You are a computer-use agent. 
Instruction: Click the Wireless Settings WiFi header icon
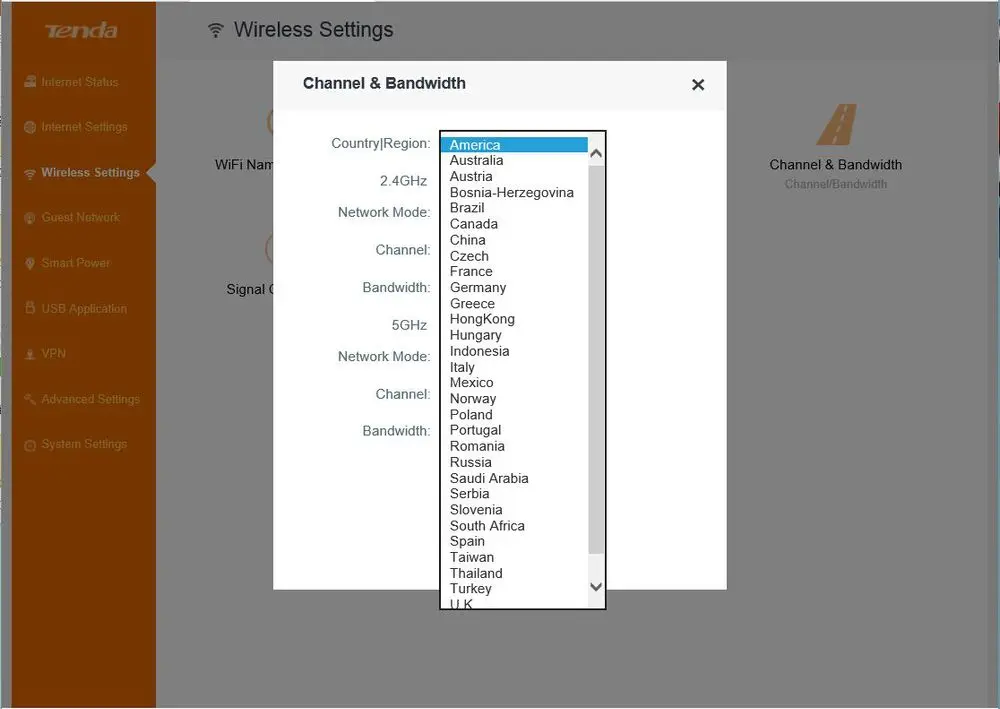216,30
